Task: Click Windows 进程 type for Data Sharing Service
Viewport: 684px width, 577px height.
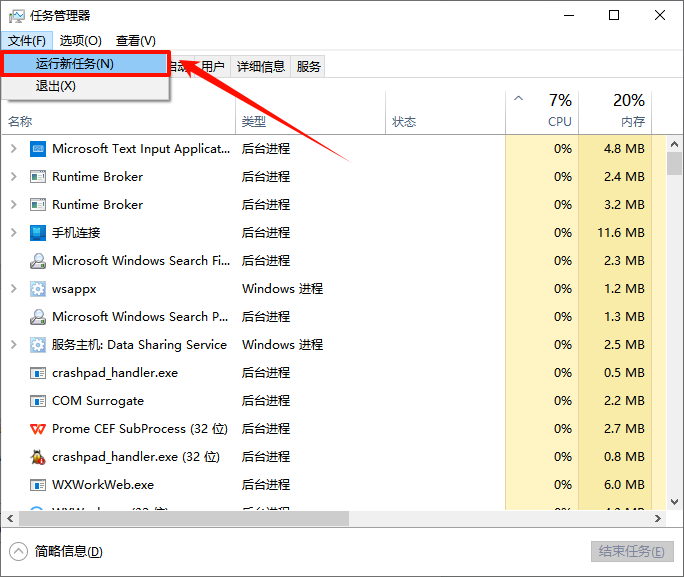Action: pos(283,345)
